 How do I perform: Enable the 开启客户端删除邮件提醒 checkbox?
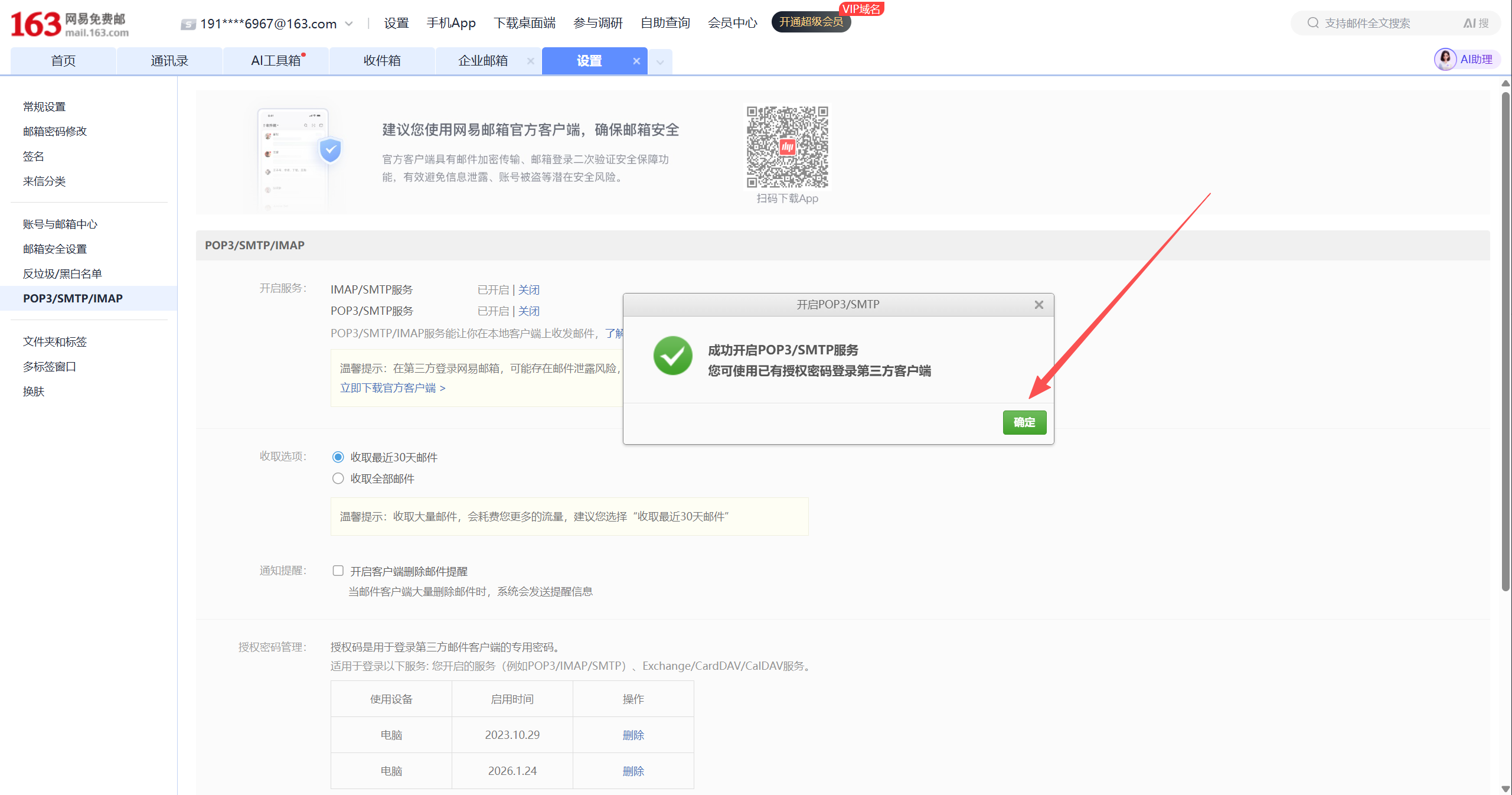(x=338, y=571)
